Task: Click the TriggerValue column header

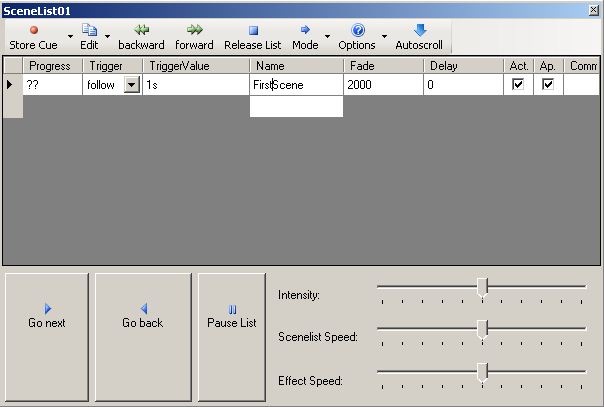Action: pyautogui.click(x=195, y=66)
